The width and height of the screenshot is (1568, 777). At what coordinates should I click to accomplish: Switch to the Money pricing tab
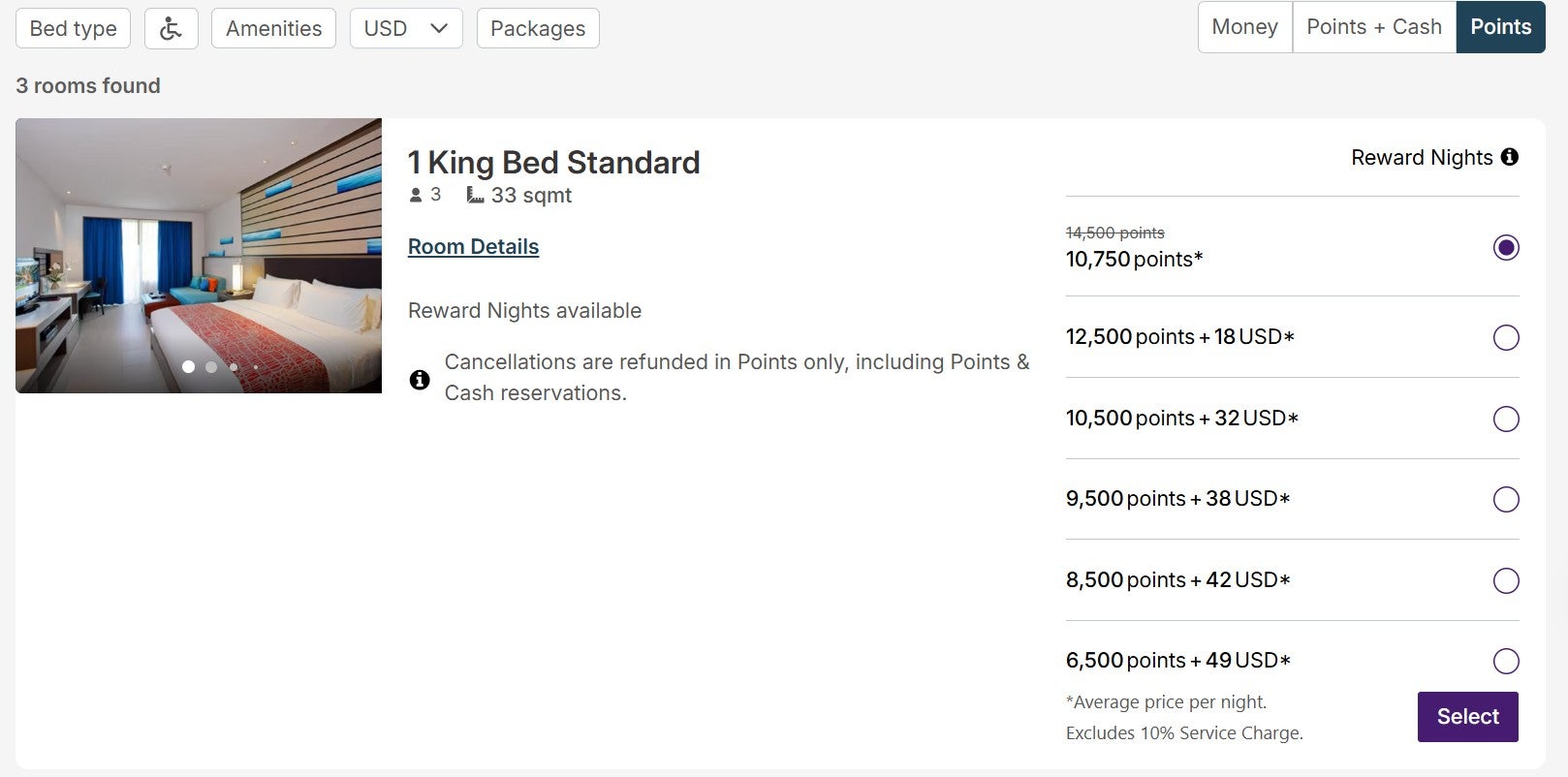[1244, 27]
